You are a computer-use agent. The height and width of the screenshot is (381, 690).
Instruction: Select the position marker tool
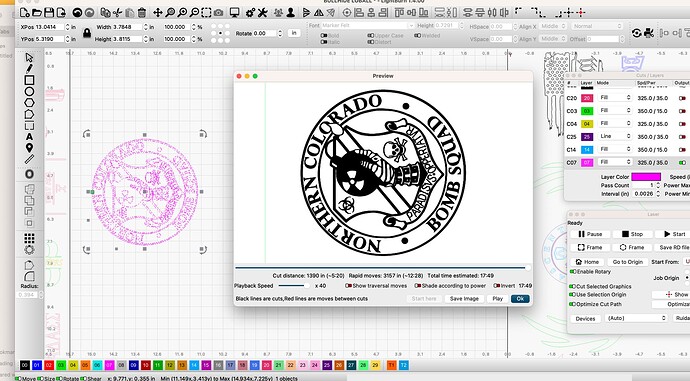click(29, 148)
